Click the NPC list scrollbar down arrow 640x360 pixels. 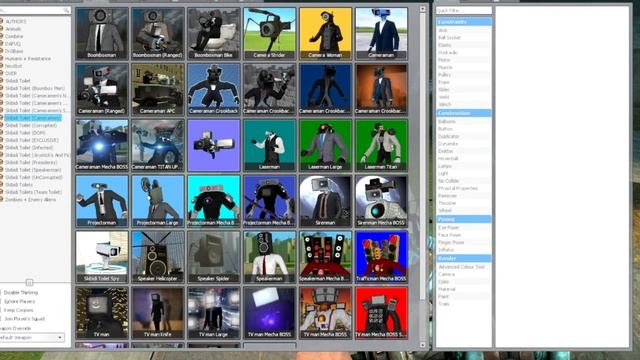423,345
